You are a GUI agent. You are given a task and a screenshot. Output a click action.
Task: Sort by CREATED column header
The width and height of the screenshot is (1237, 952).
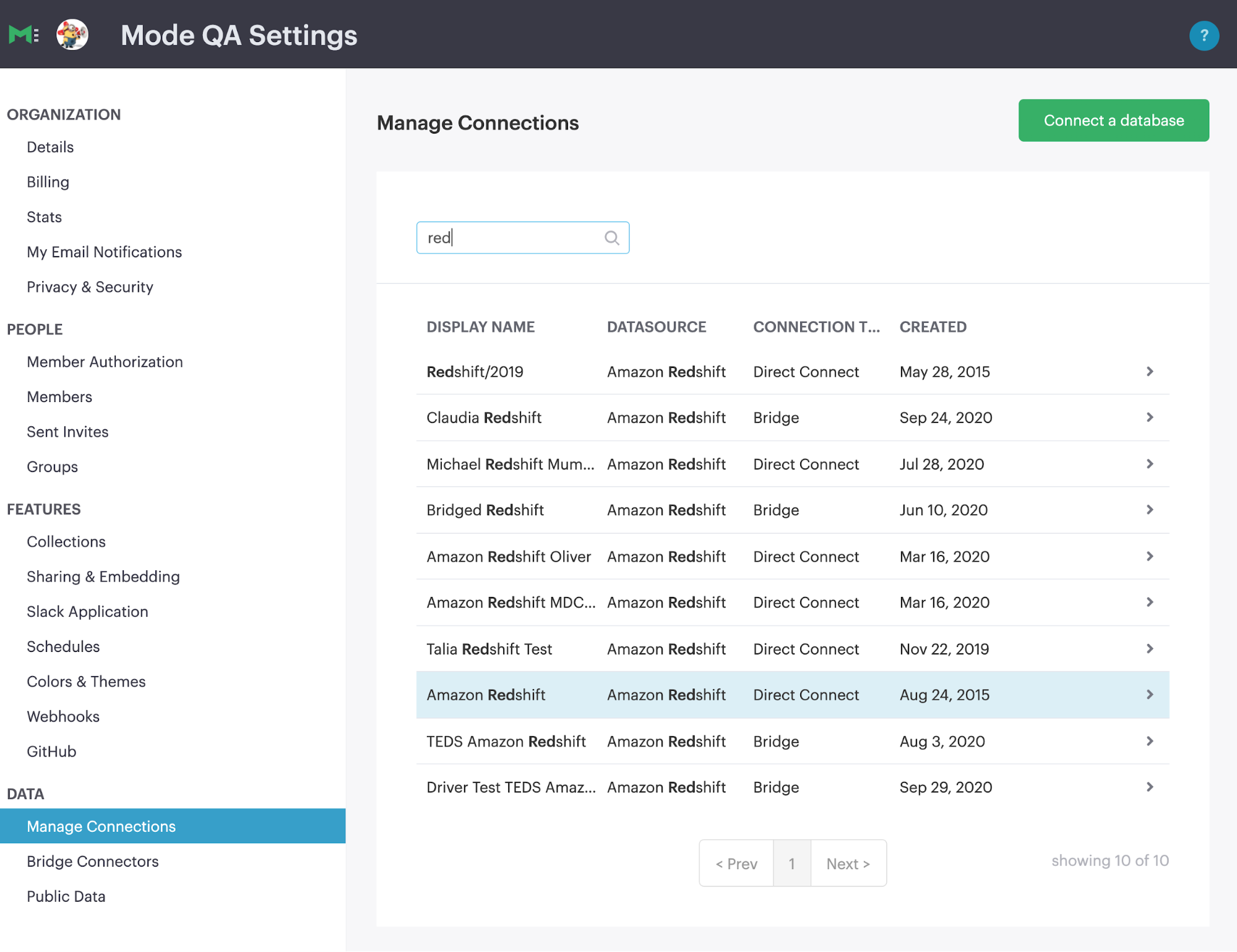pyautogui.click(x=933, y=327)
